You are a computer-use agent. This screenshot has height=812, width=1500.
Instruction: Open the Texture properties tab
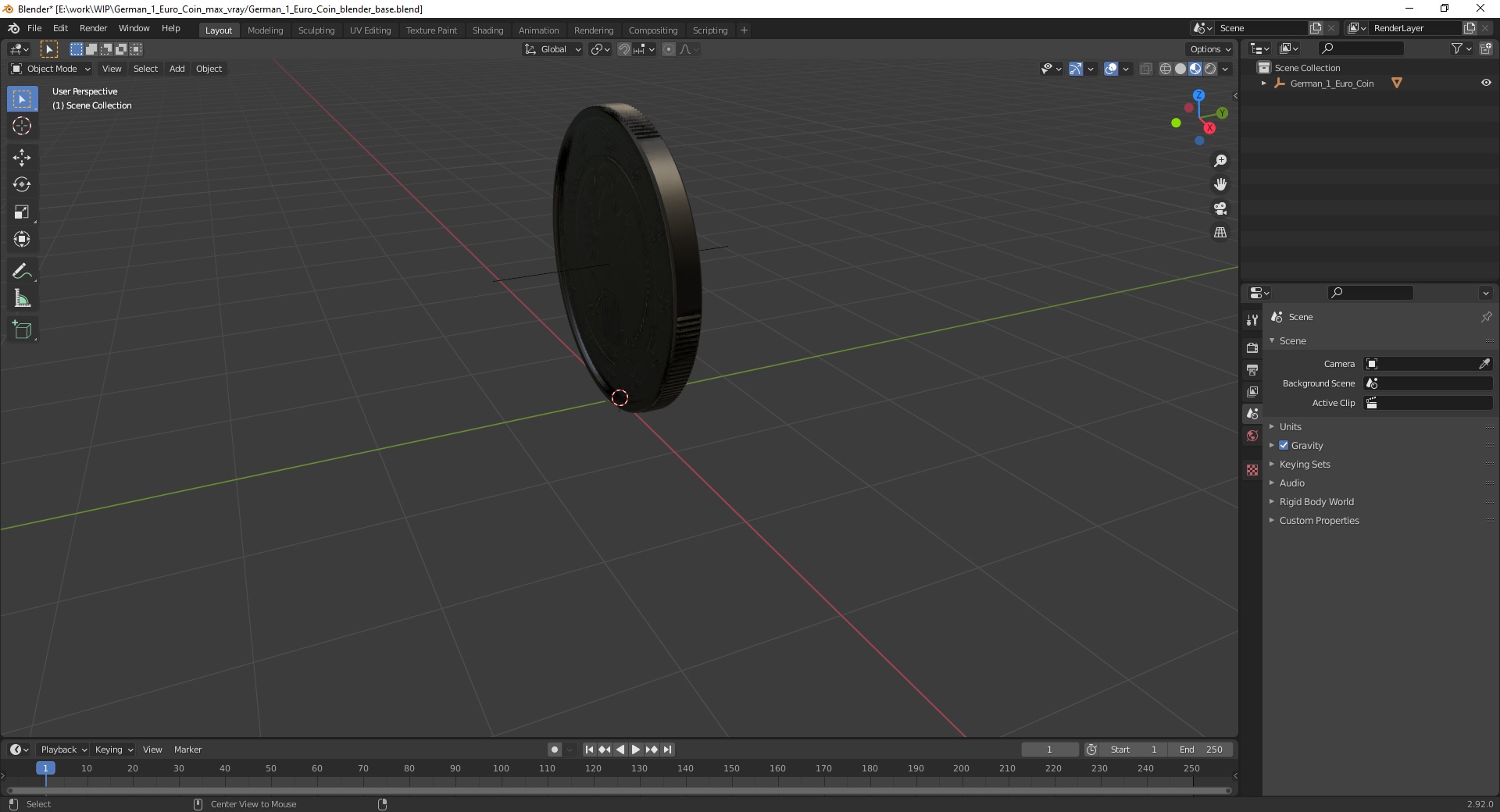coord(1252,470)
